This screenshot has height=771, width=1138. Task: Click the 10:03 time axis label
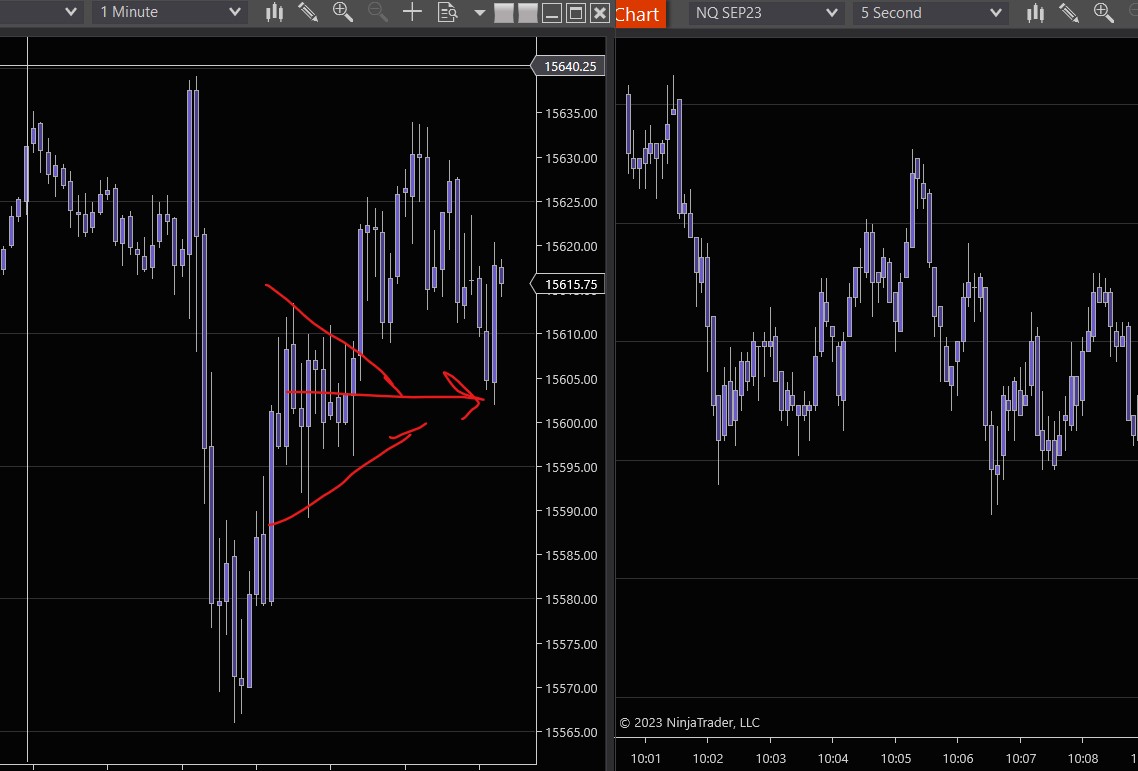click(x=771, y=759)
